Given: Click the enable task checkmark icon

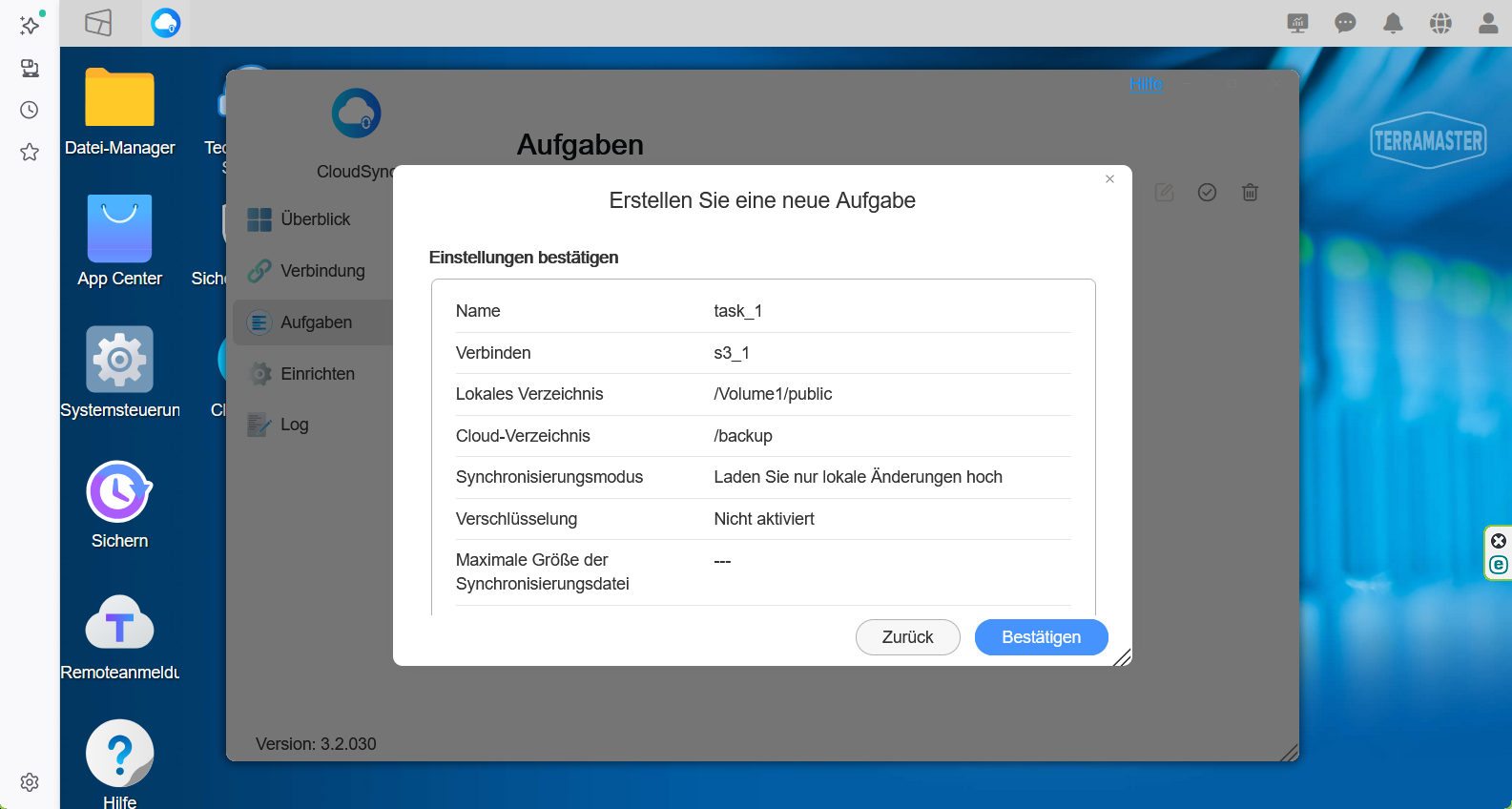Looking at the screenshot, I should (1207, 193).
